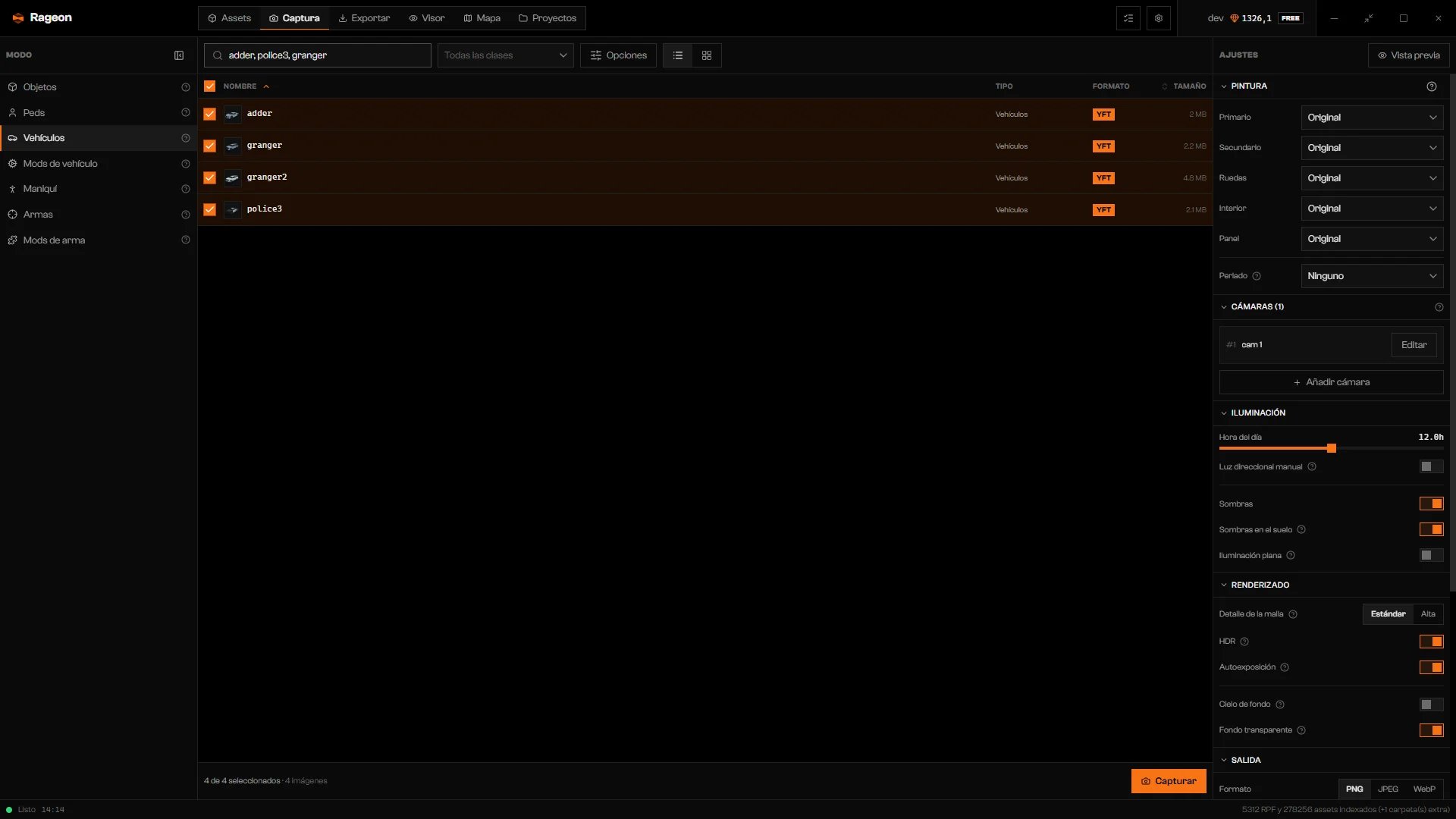Image resolution: width=1456 pixels, height=819 pixels.
Task: Click Editar for cam 1
Action: (1414, 345)
